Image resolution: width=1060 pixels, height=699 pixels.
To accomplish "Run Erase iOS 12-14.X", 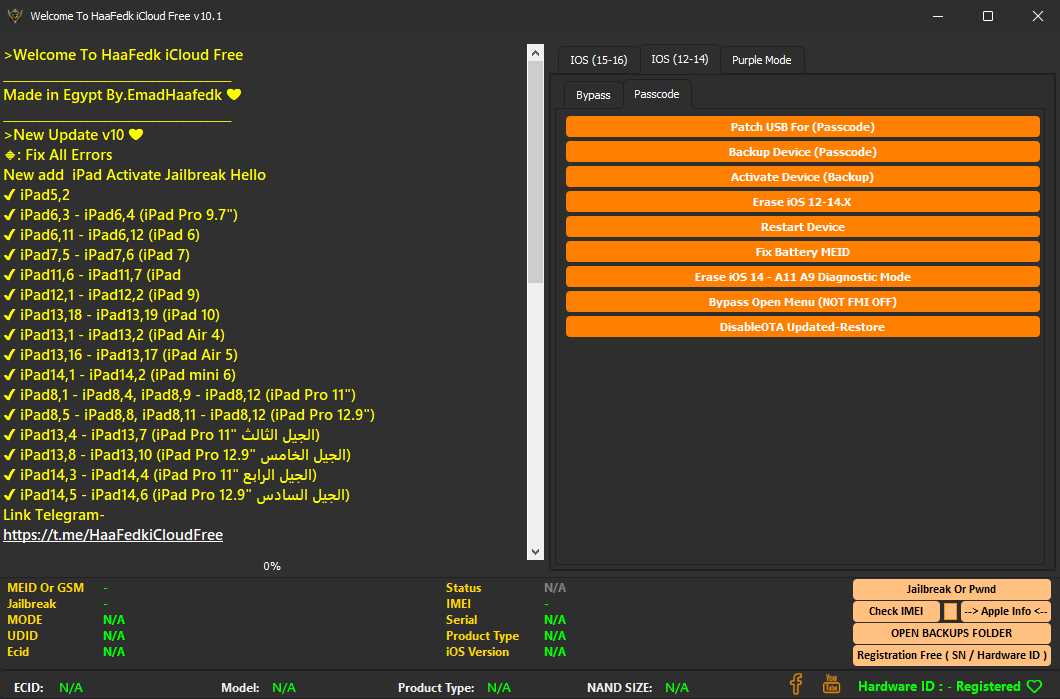I will click(x=802, y=202).
